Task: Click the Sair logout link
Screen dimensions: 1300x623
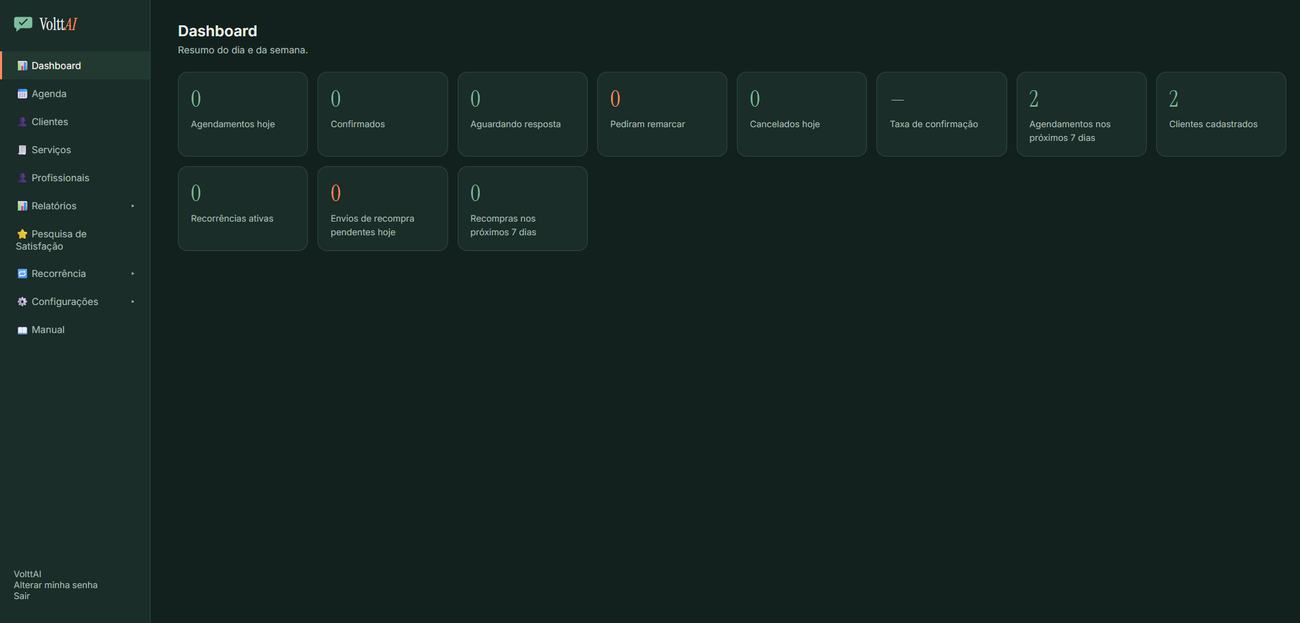Action: 22,596
